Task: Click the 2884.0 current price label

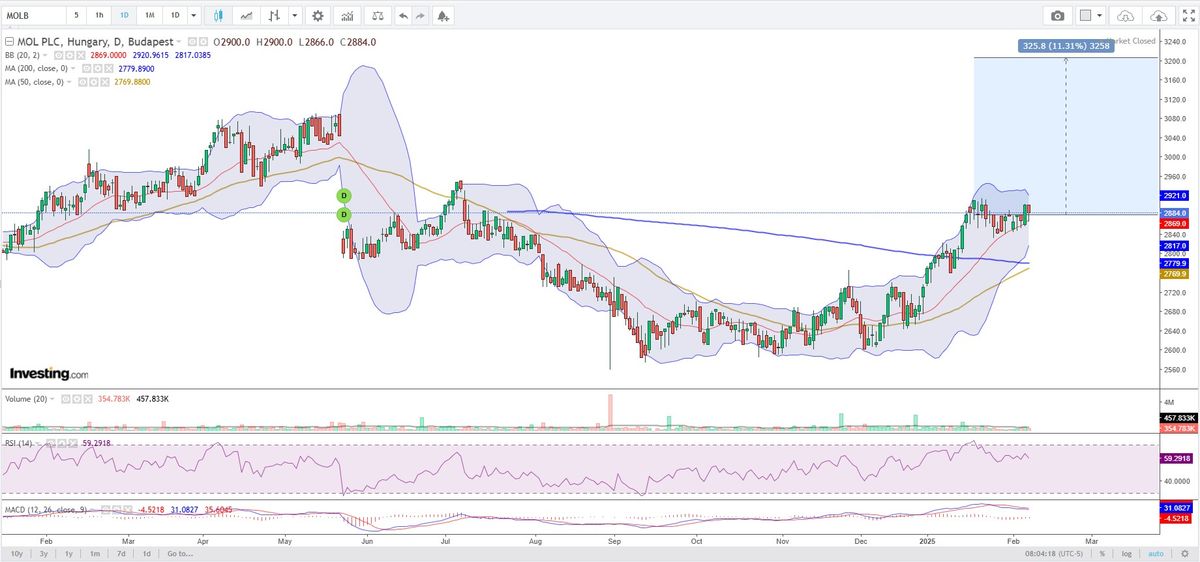Action: pyautogui.click(x=1174, y=213)
